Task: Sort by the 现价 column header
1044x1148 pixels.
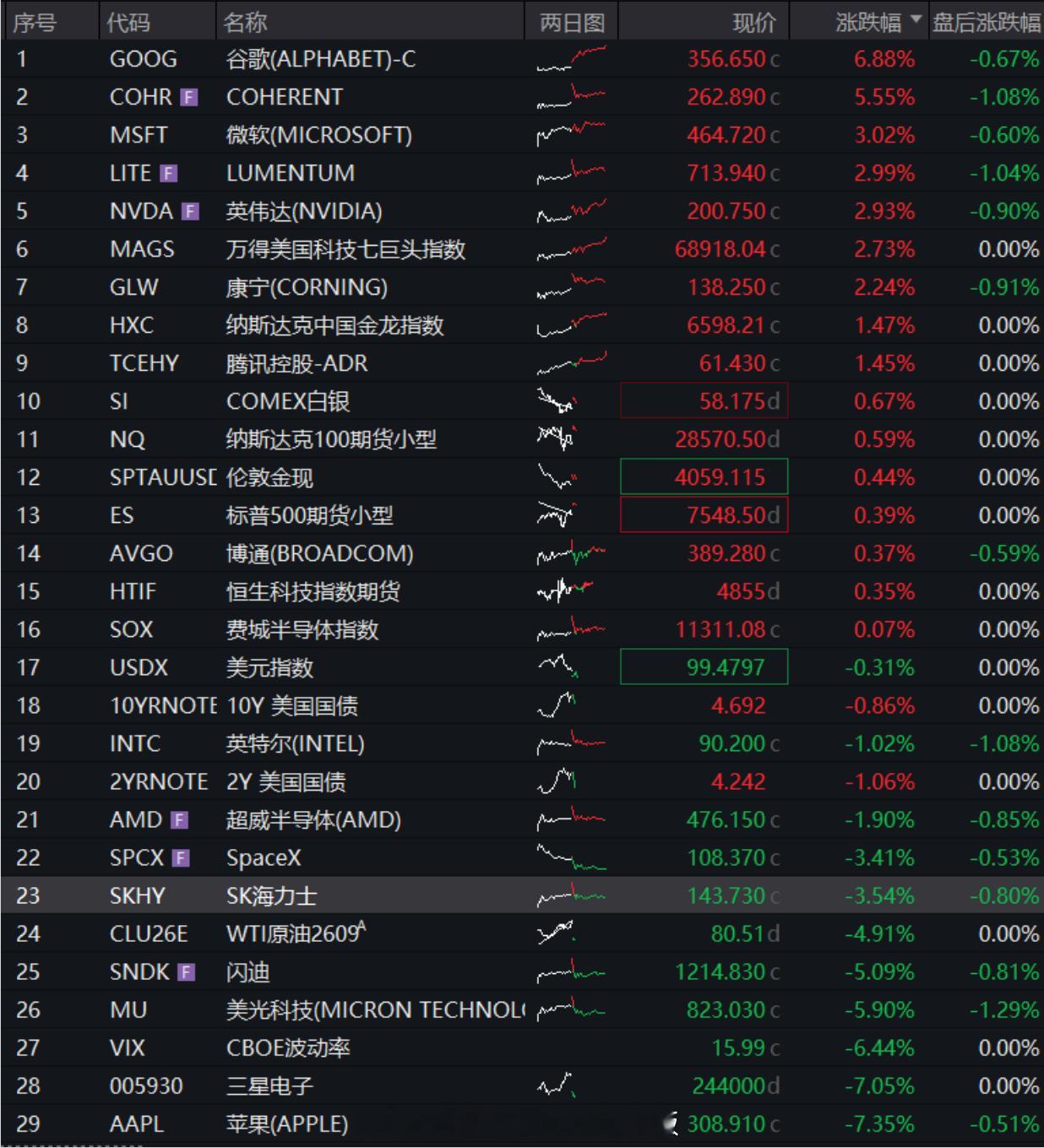Action: pos(754,23)
